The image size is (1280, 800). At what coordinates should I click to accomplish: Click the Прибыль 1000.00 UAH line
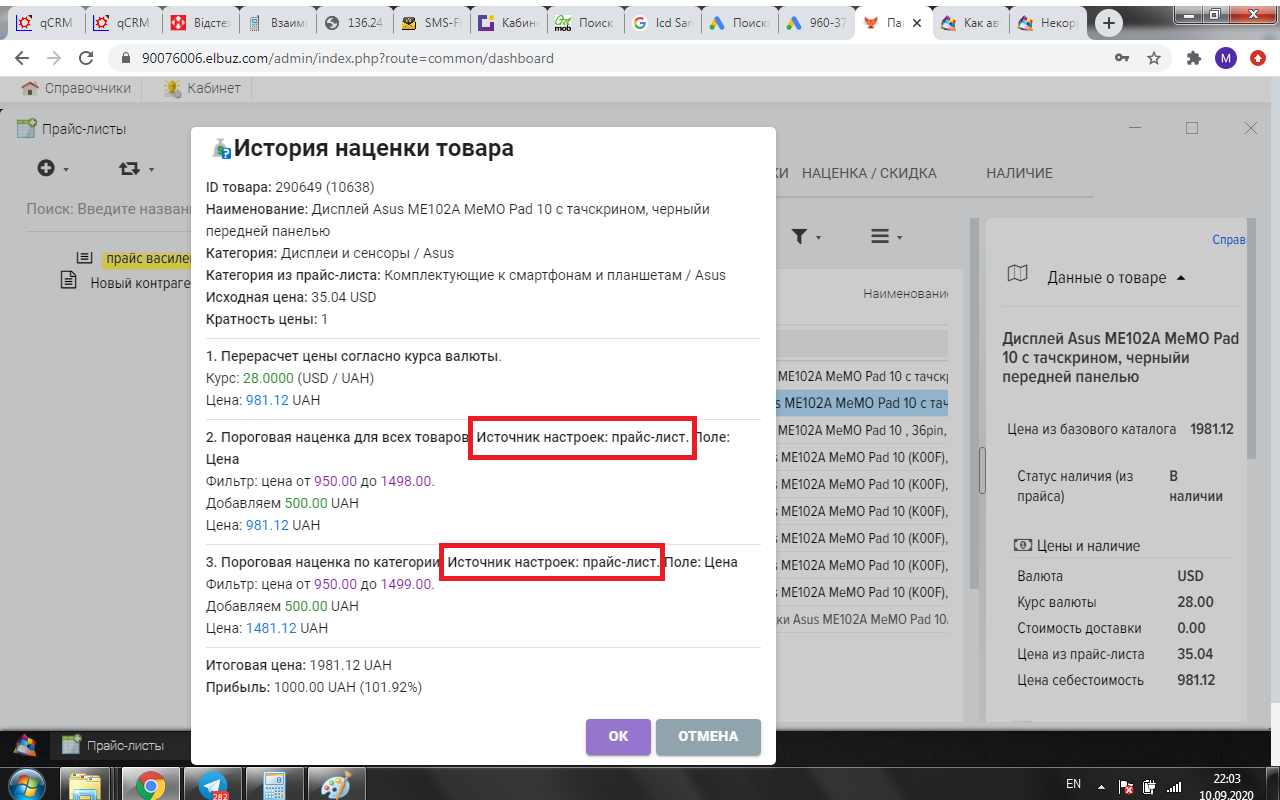coord(314,687)
